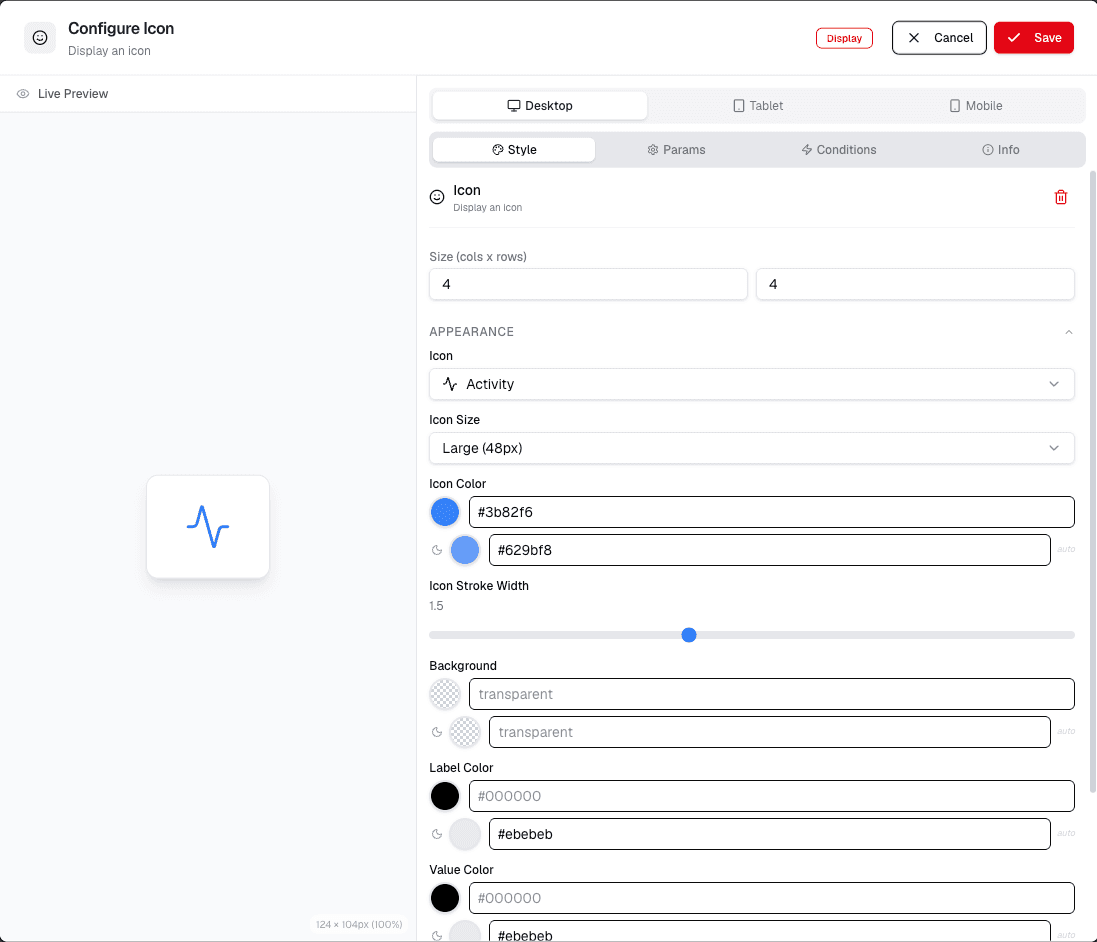Open the light blue #629bf8 color swatch

(465, 550)
